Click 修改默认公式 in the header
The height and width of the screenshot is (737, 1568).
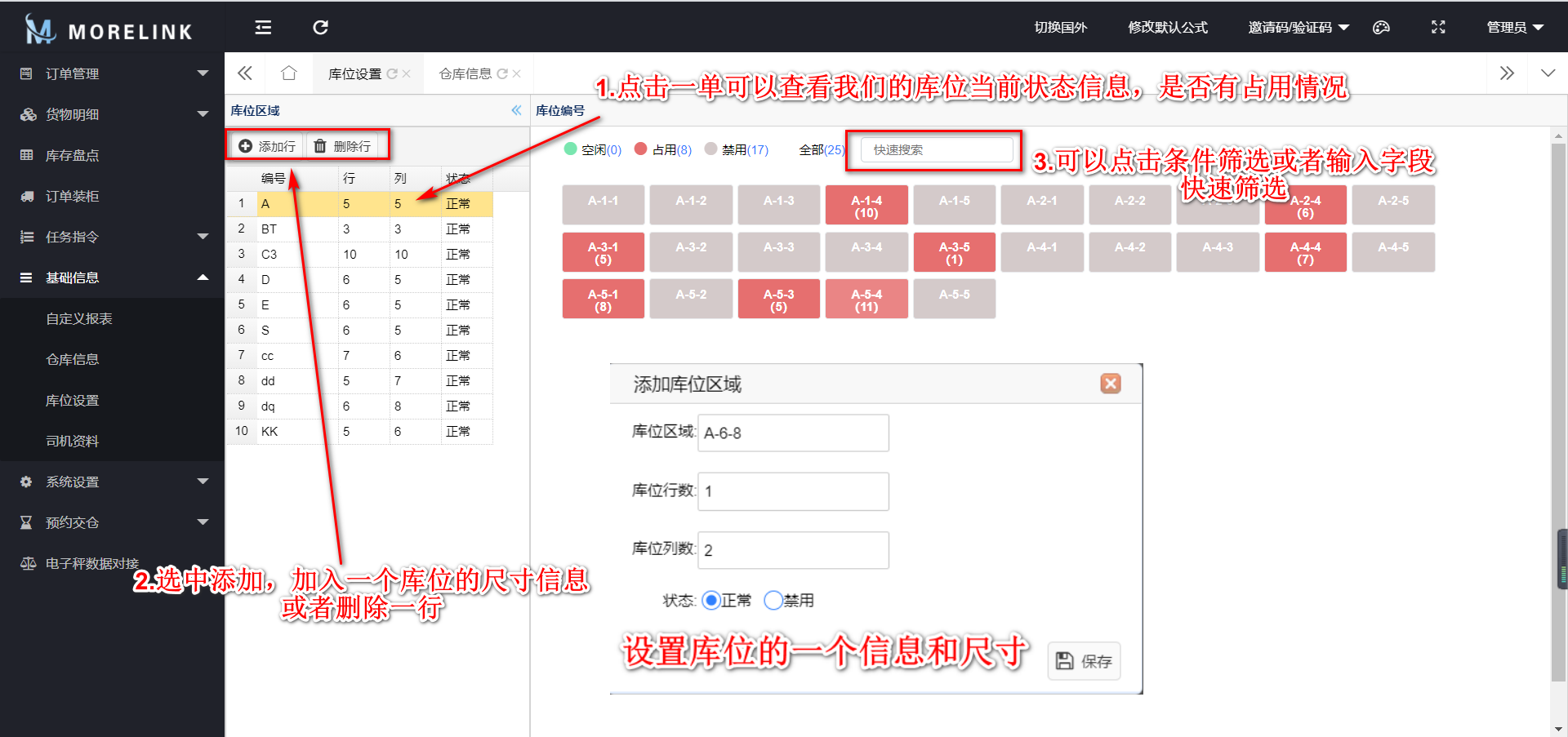[1168, 28]
